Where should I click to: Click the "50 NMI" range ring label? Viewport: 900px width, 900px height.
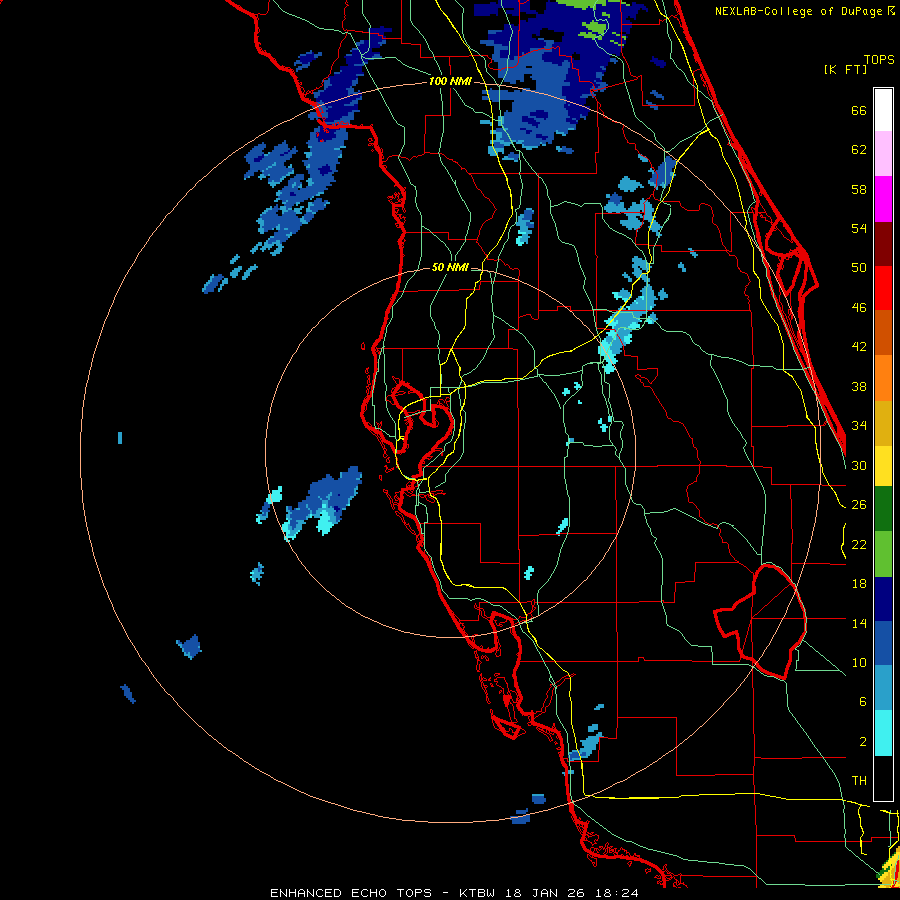pyautogui.click(x=450, y=267)
